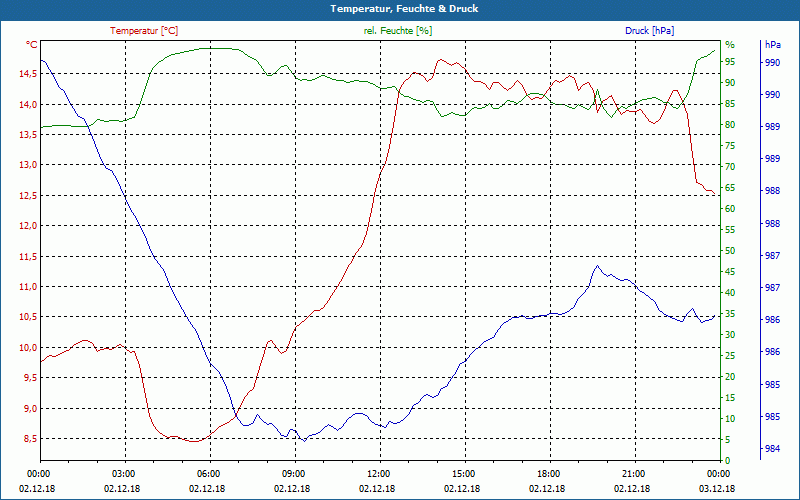Click the red "°C" axis unit label
800x500 pixels.
32,45
